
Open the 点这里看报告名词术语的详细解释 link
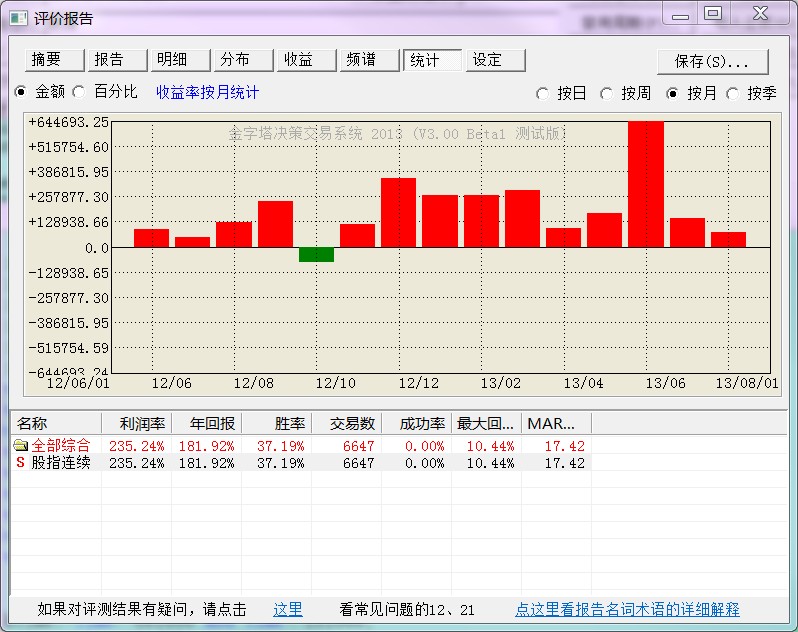627,609
